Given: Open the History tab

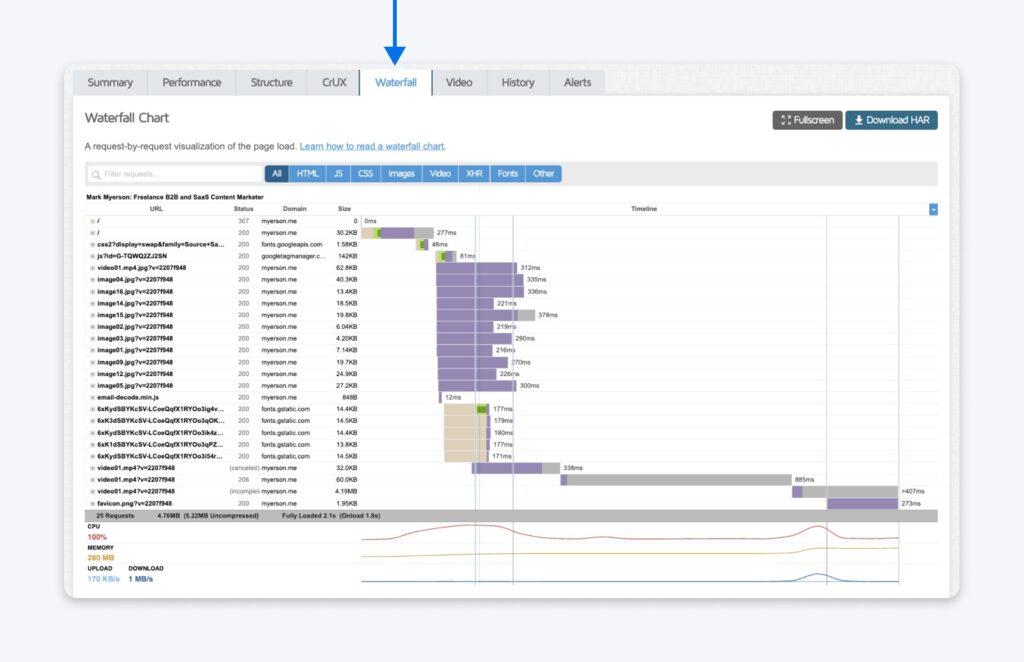Looking at the screenshot, I should click(x=518, y=82).
